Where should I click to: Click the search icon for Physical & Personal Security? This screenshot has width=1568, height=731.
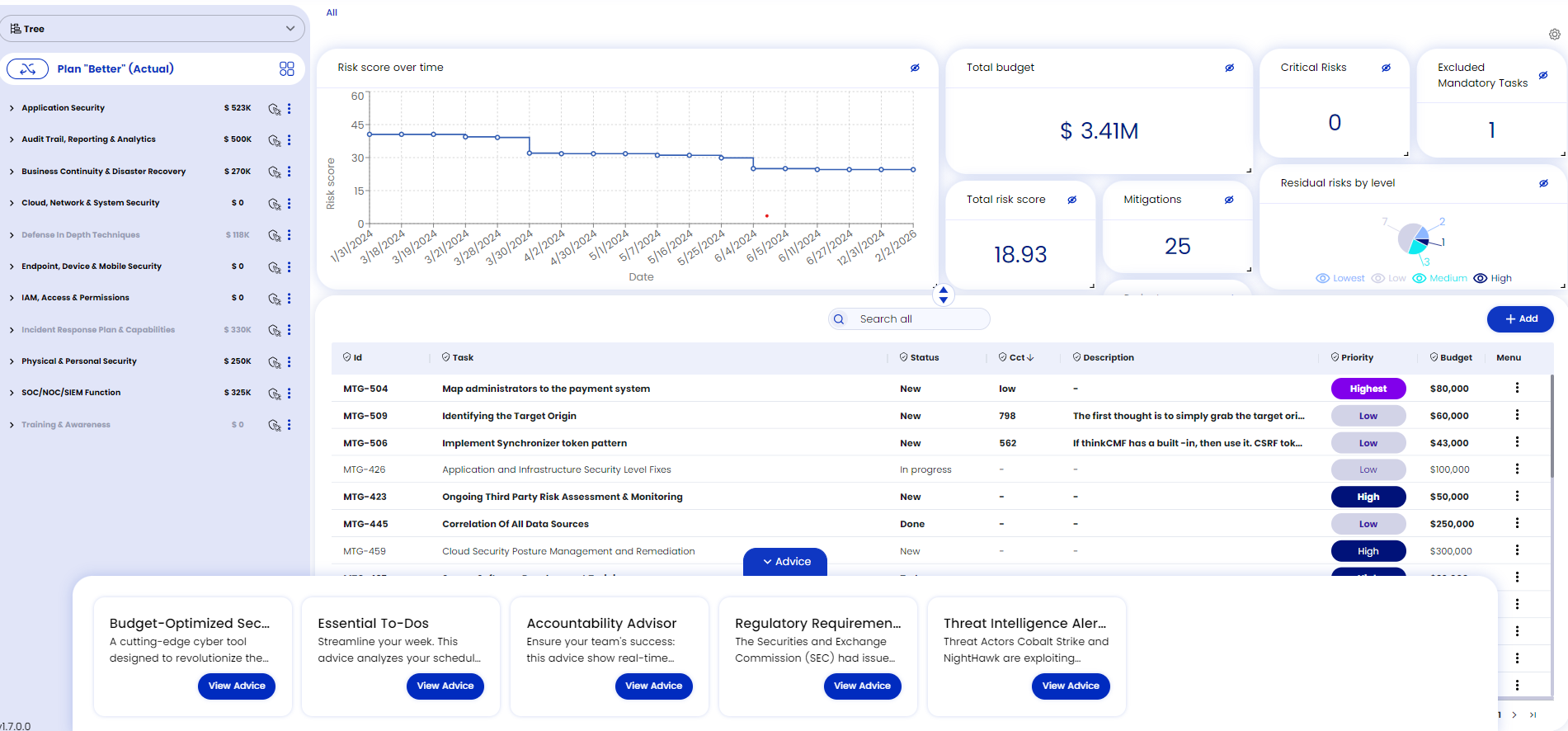tap(274, 362)
